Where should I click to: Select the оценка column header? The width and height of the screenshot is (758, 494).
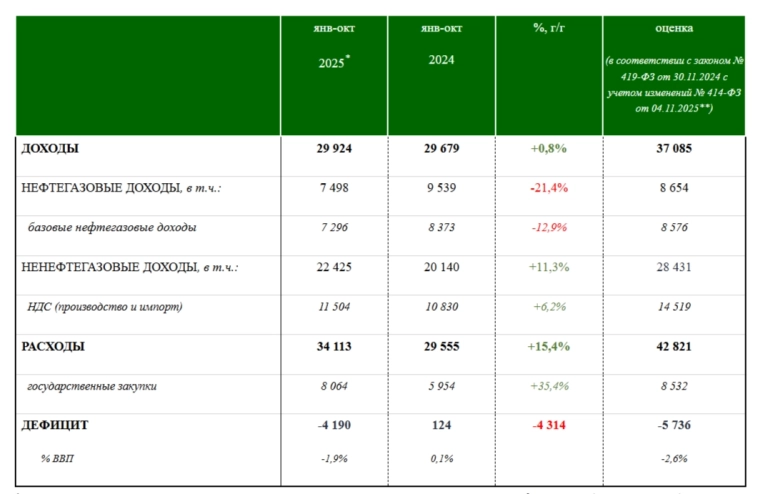[x=674, y=28]
